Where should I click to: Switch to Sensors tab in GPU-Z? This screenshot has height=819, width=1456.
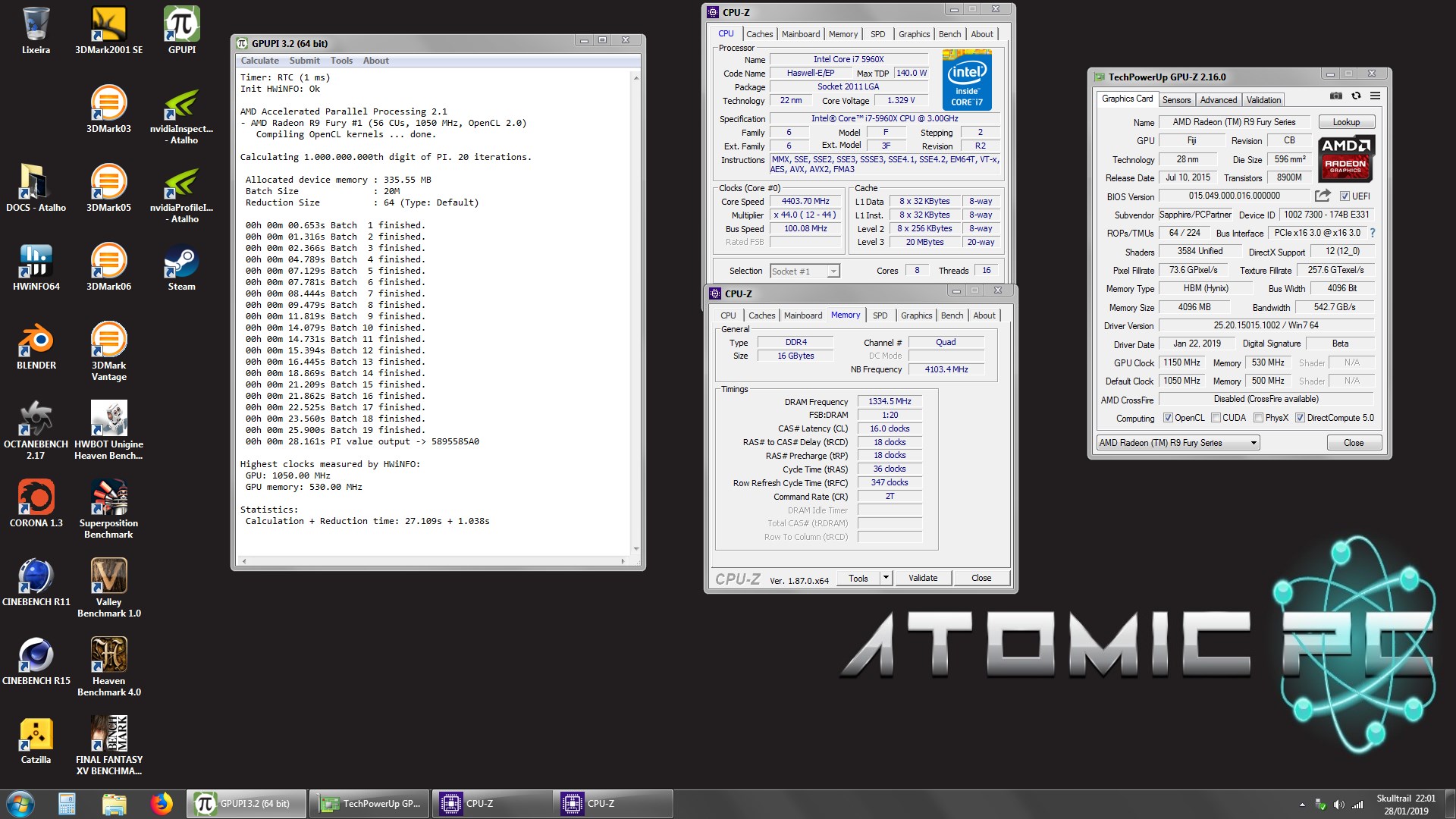(1176, 100)
